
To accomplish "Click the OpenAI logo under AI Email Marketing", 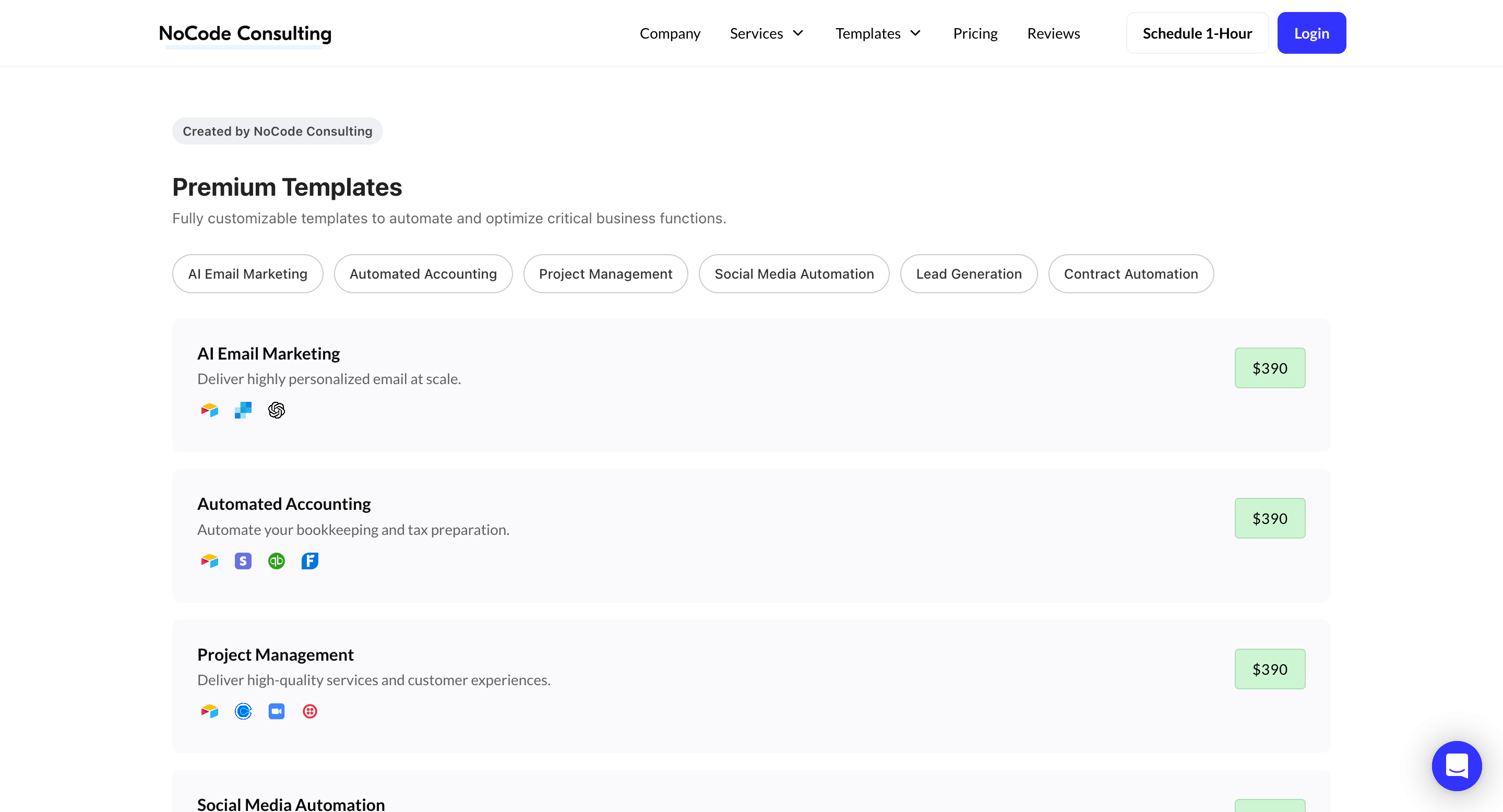I will click(x=276, y=410).
